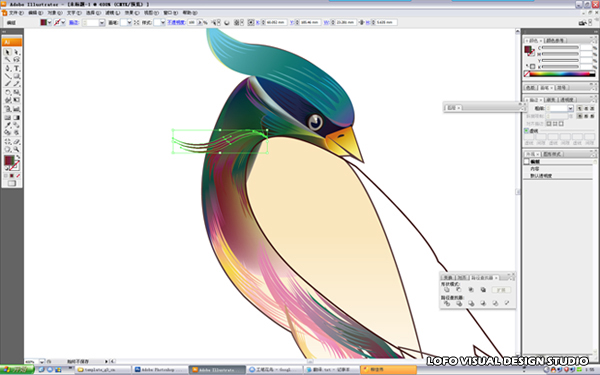Screen dimensions: 600x375
Task: Select the Rotate tool
Action: click(x=7, y=92)
